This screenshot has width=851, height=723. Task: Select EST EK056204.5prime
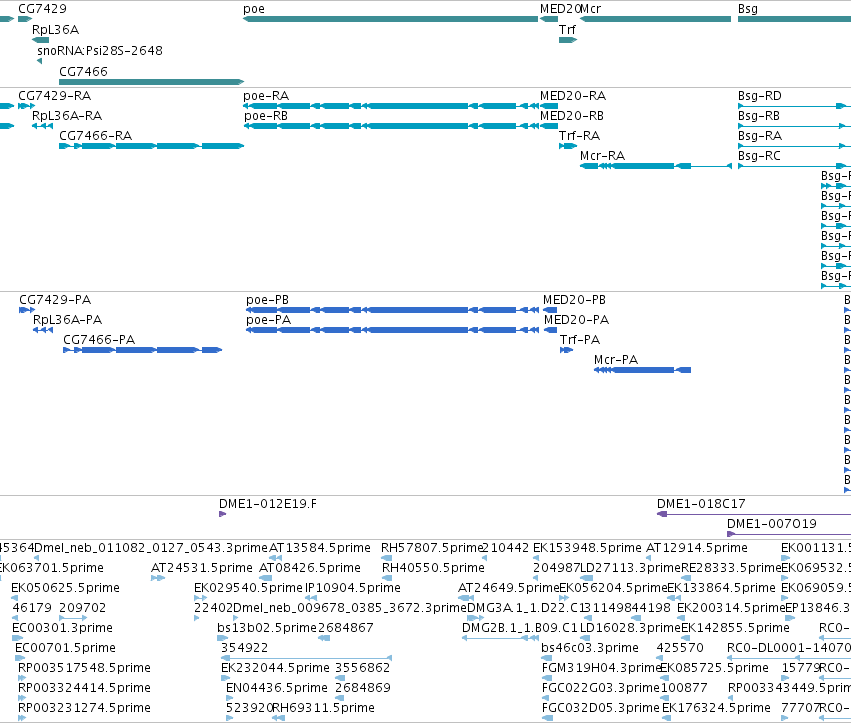(x=613, y=588)
